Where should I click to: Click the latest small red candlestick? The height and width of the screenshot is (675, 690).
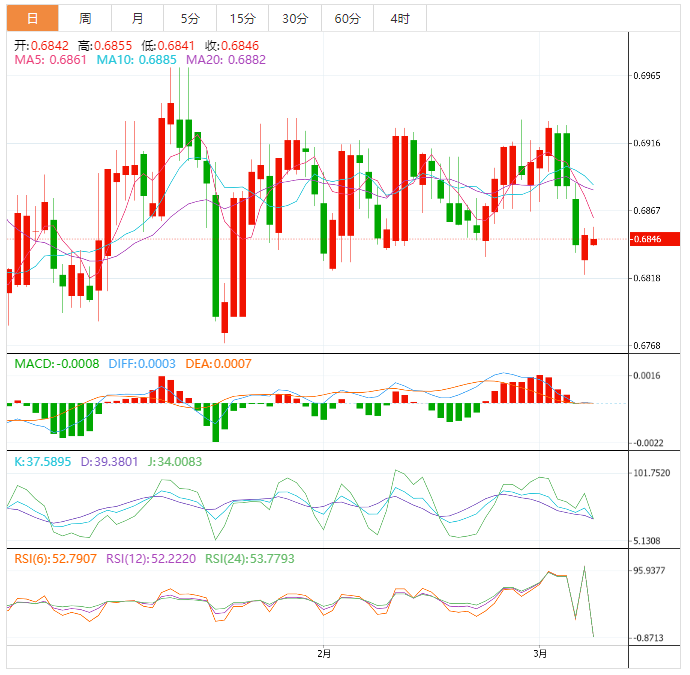(x=594, y=242)
